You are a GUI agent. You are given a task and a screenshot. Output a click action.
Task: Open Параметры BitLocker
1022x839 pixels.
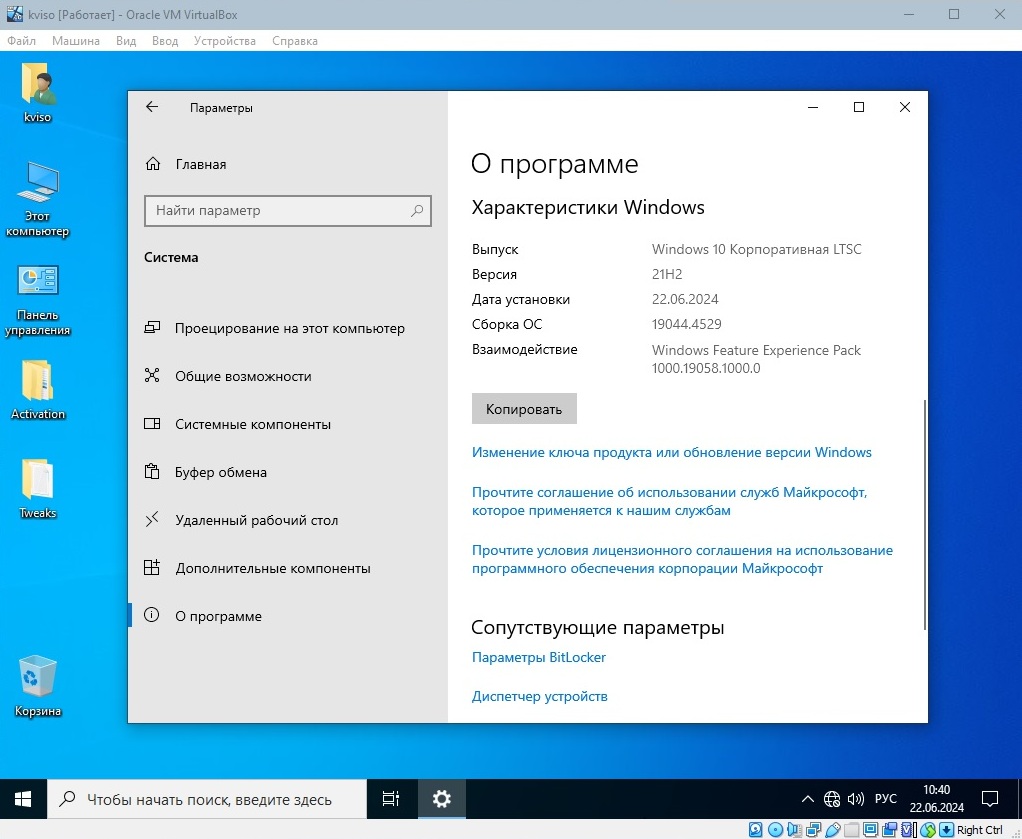pyautogui.click(x=538, y=657)
